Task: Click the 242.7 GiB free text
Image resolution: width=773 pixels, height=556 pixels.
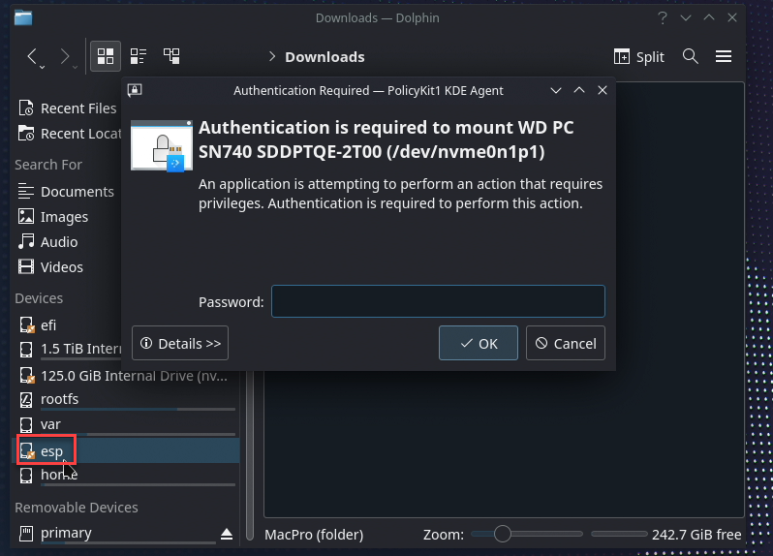Action: pos(696,534)
